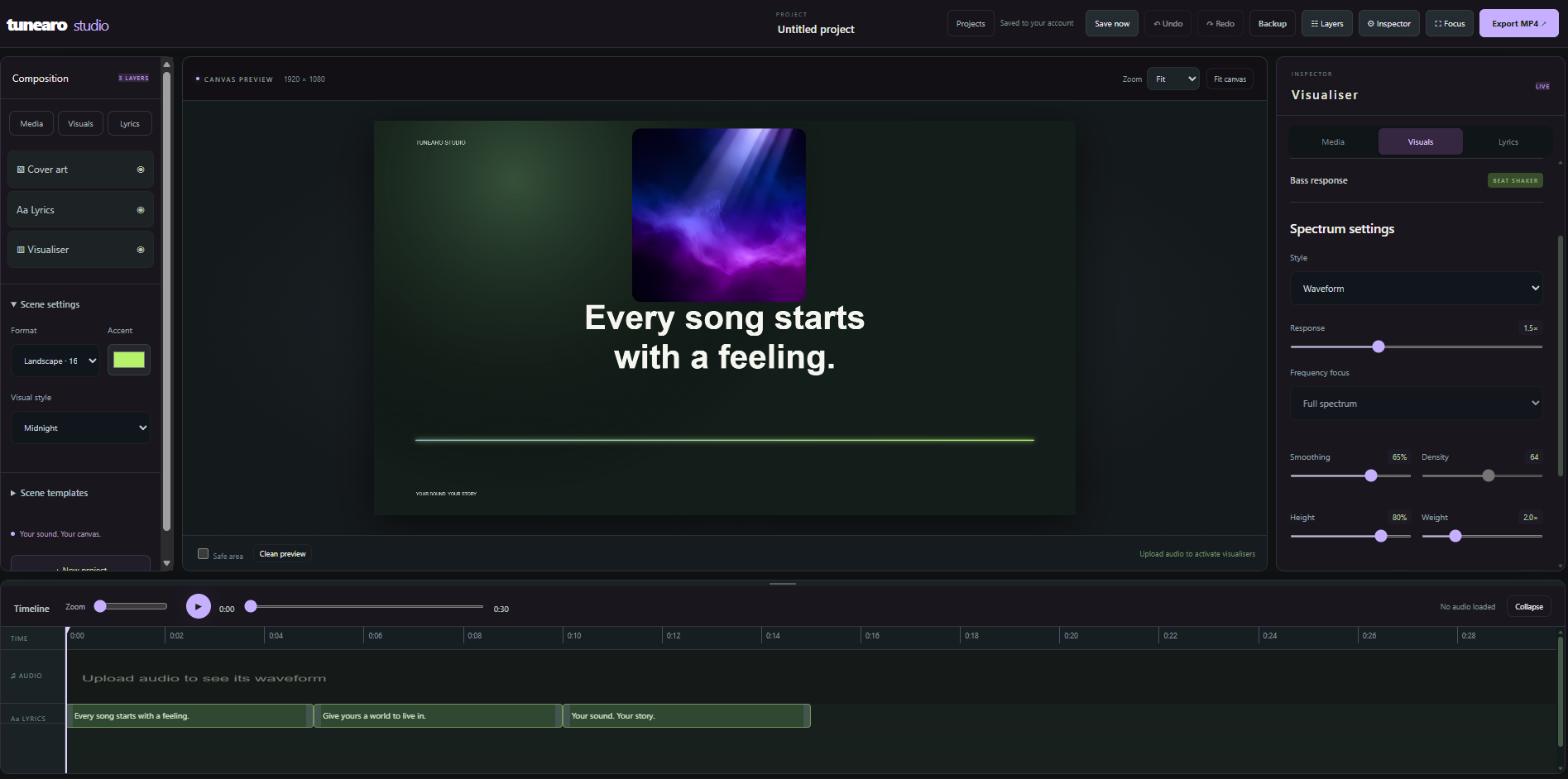
Task: Toggle Cover art layer visibility
Action: coord(141,170)
